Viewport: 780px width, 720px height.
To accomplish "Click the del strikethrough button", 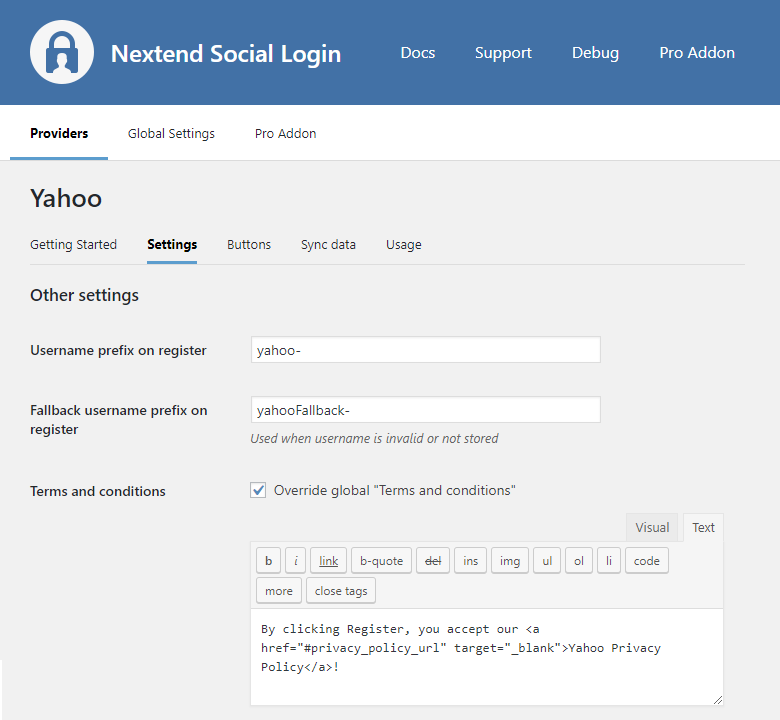I will [433, 561].
